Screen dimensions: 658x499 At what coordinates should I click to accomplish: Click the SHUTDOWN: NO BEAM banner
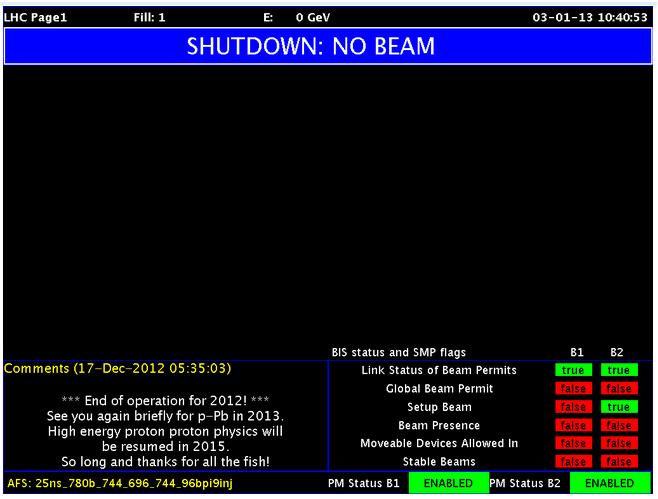pyautogui.click(x=329, y=46)
